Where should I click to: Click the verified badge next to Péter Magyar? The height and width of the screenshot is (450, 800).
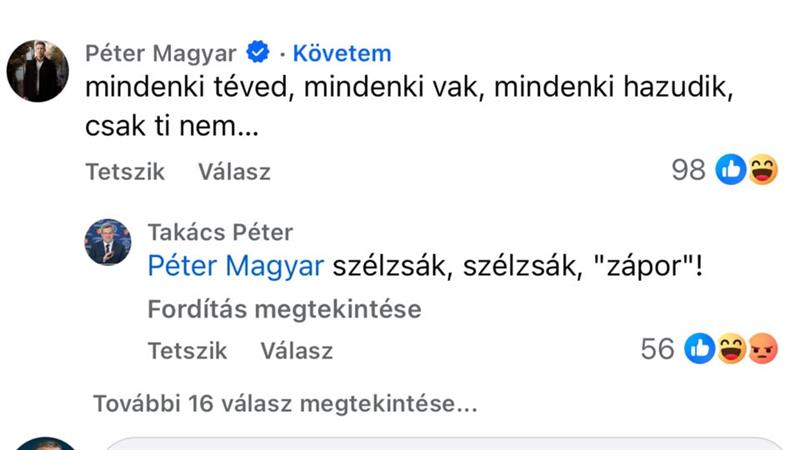tap(259, 53)
